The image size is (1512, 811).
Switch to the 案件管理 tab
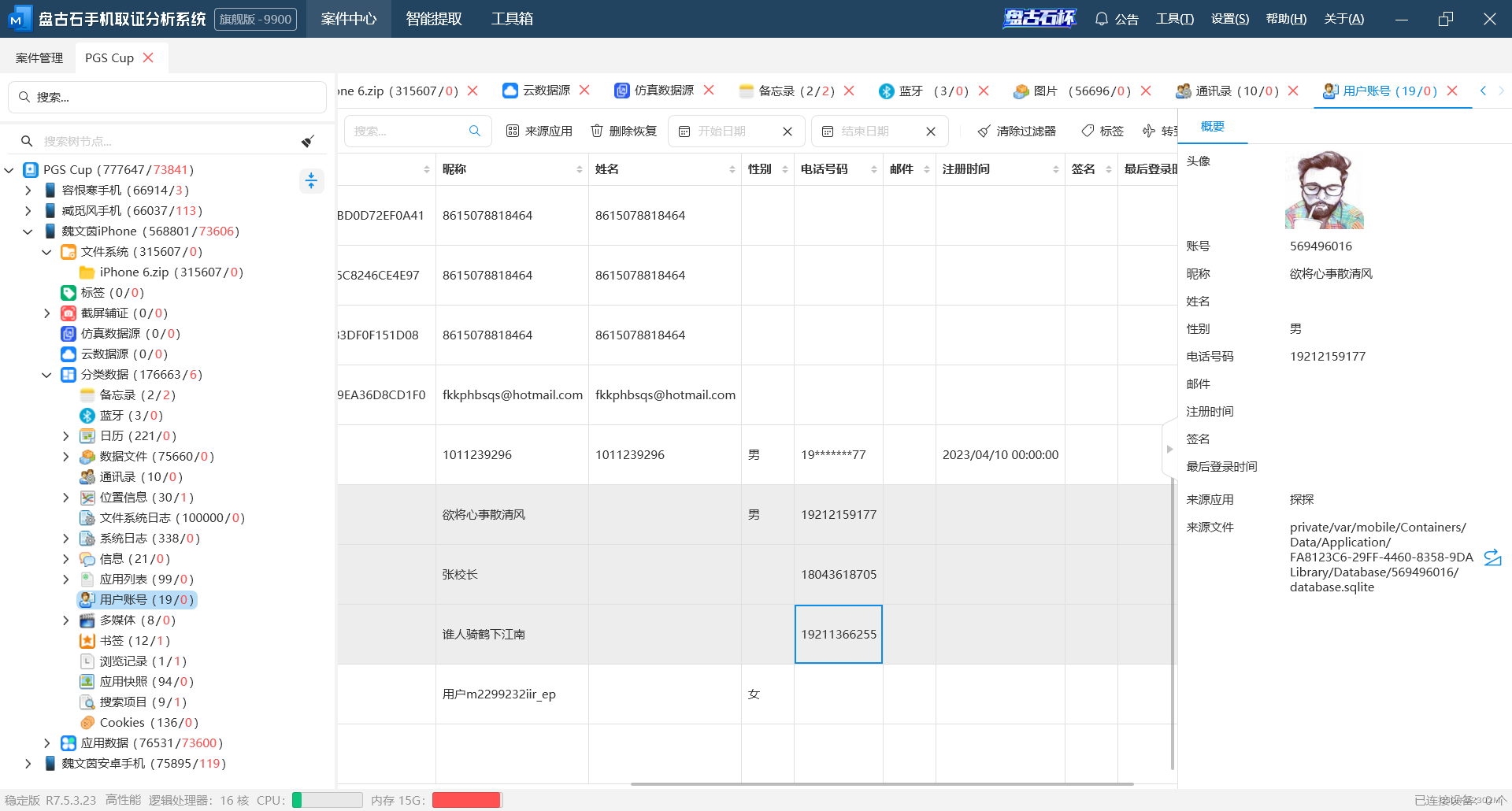coord(39,57)
